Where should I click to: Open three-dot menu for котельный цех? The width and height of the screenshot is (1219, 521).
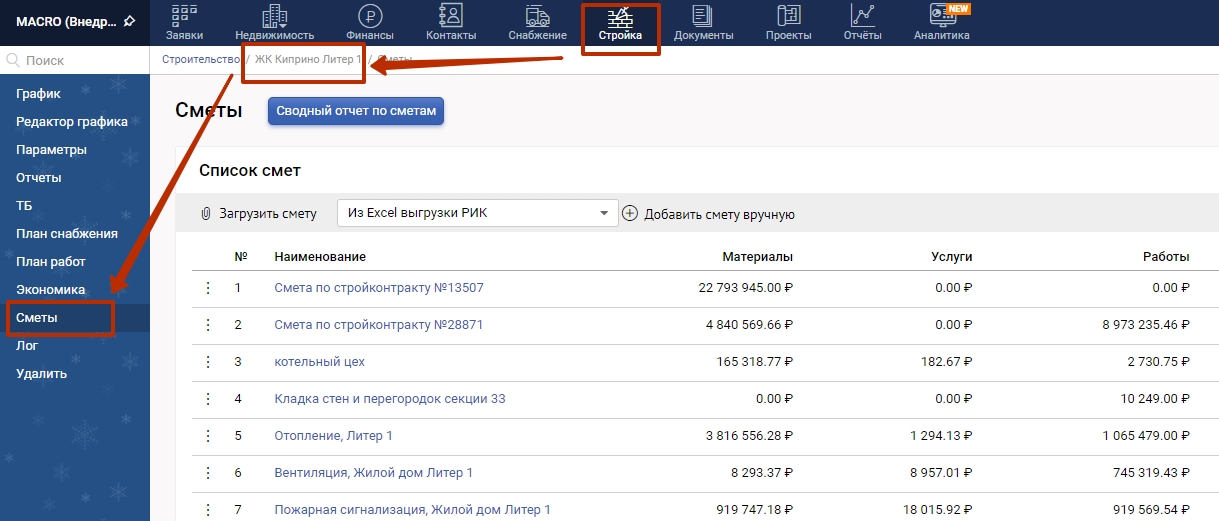coord(208,362)
